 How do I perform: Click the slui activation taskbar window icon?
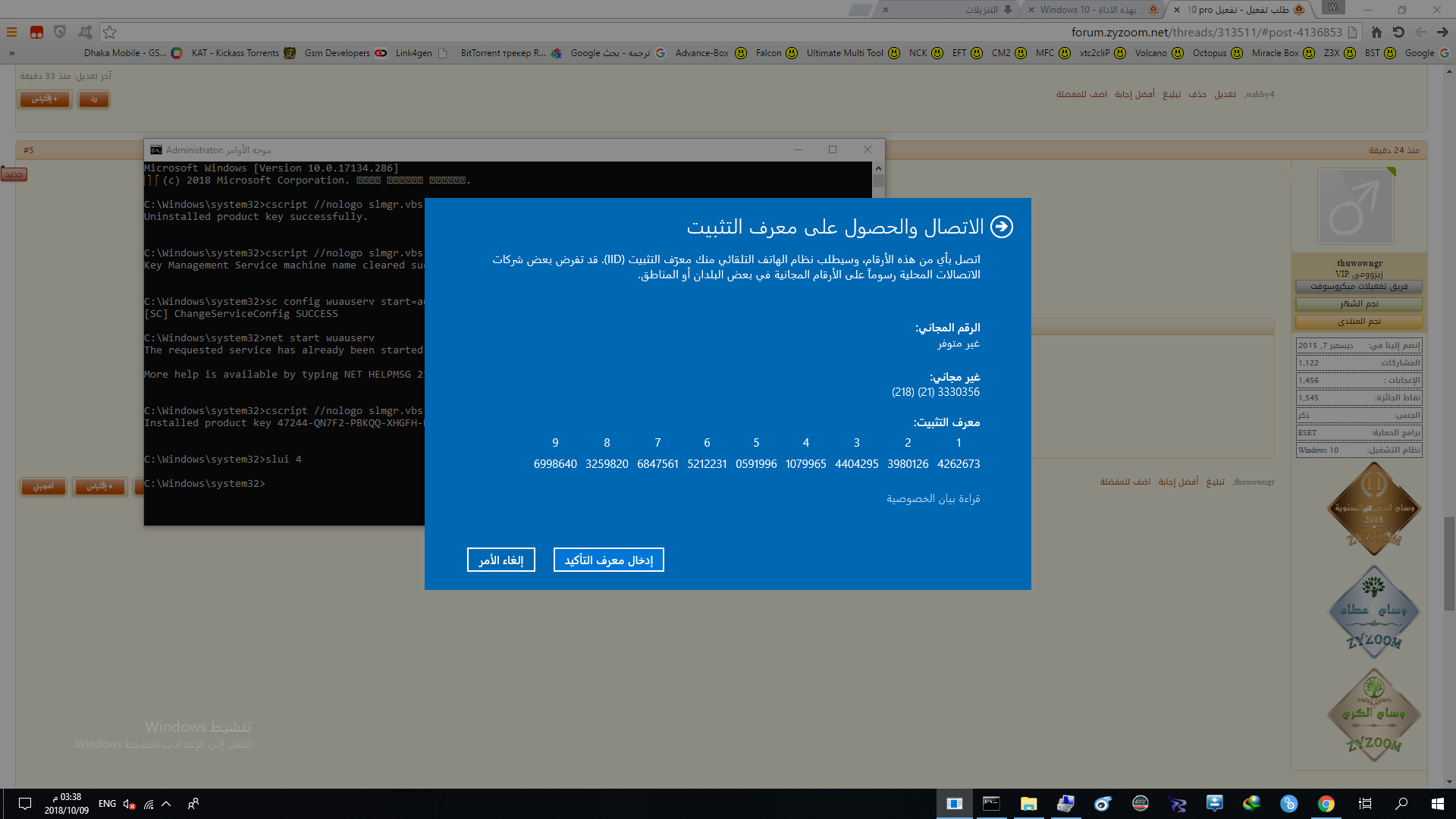click(x=955, y=804)
